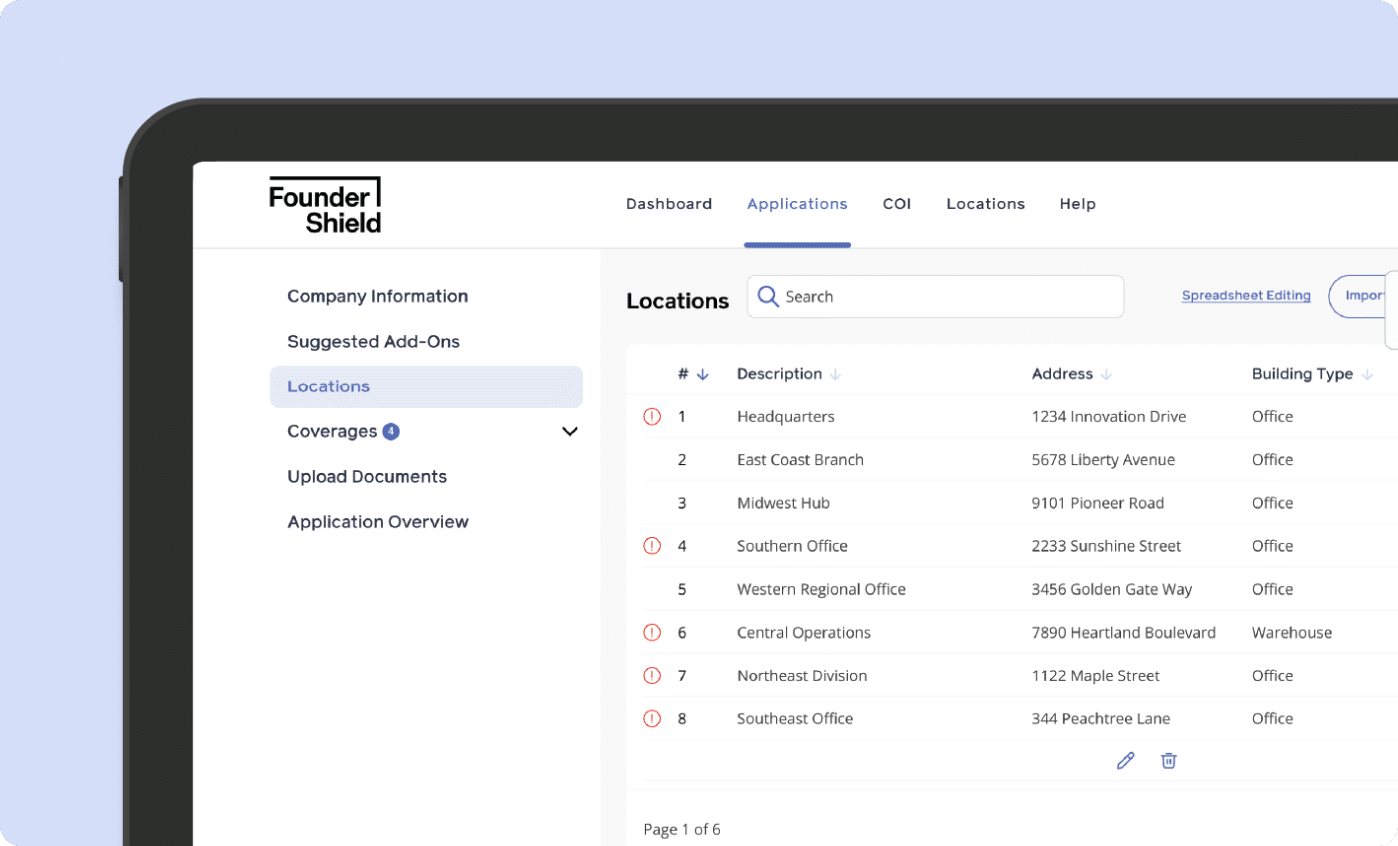Expand the Coverages section chevron
Screen dimensions: 1398x846
(x=570, y=432)
